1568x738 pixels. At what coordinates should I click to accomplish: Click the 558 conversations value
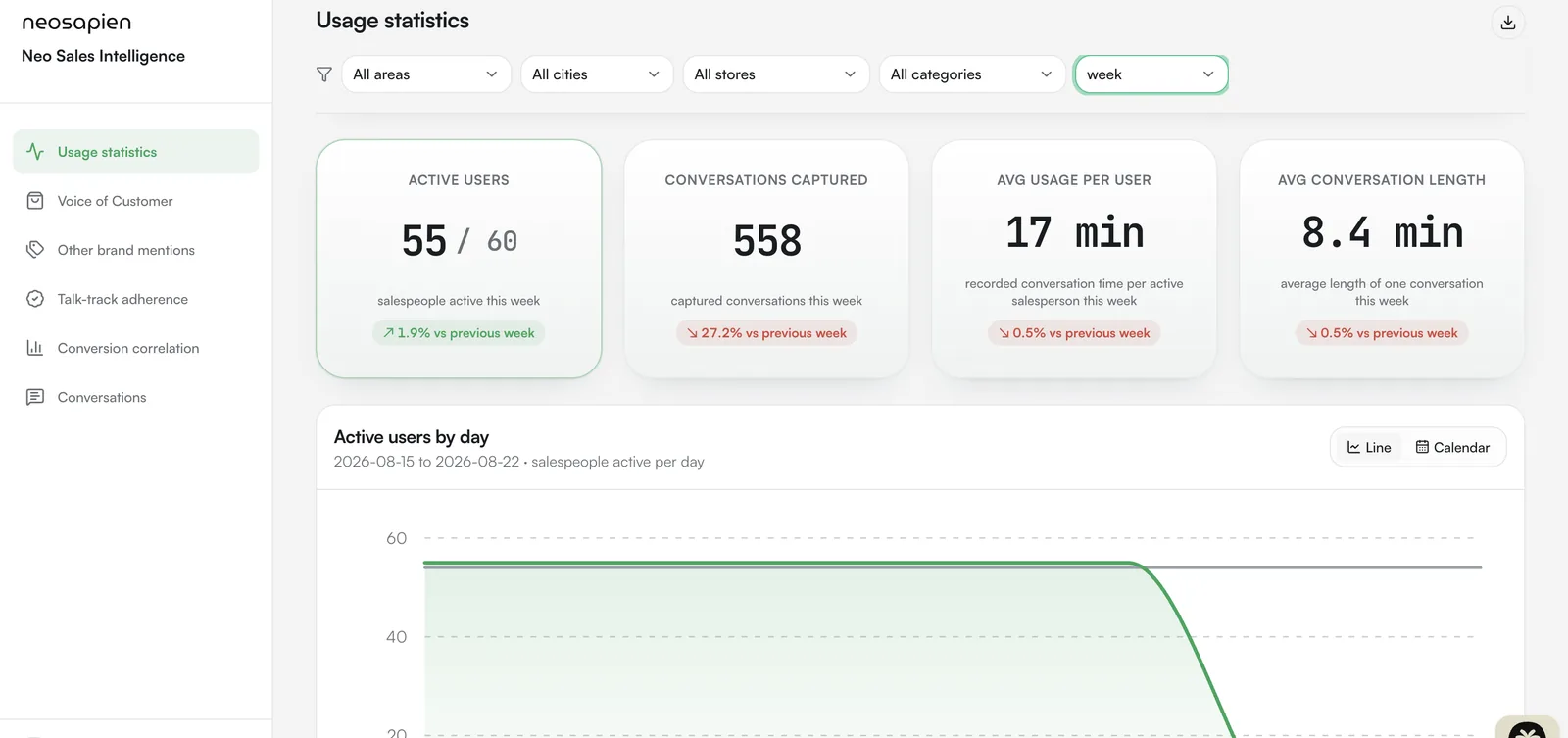point(767,241)
